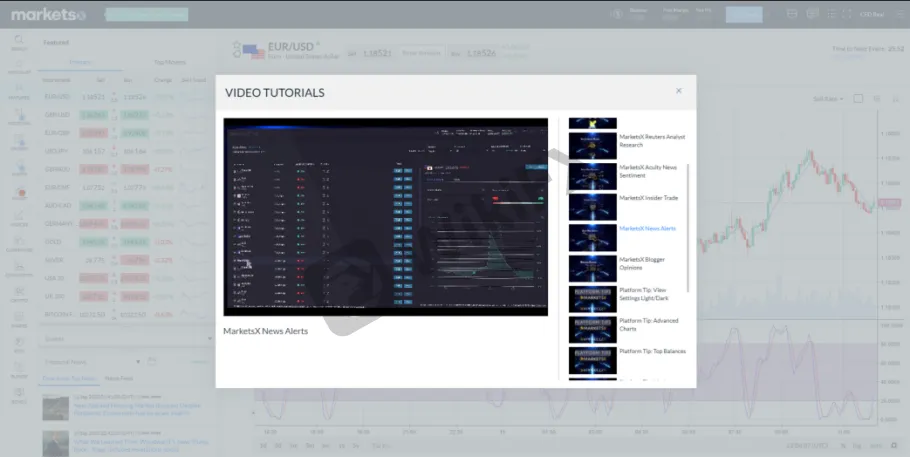Open New Zealand Housing Market news headline

click(137, 409)
